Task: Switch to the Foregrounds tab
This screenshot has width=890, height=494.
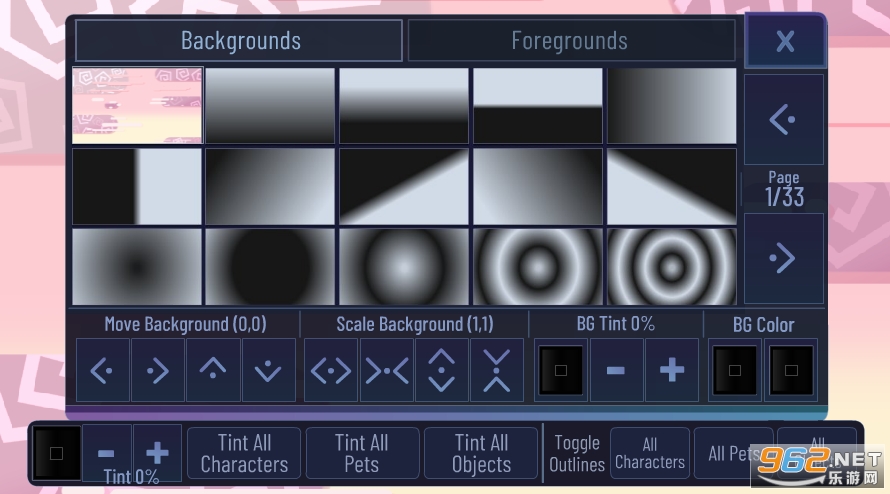Action: click(x=571, y=40)
